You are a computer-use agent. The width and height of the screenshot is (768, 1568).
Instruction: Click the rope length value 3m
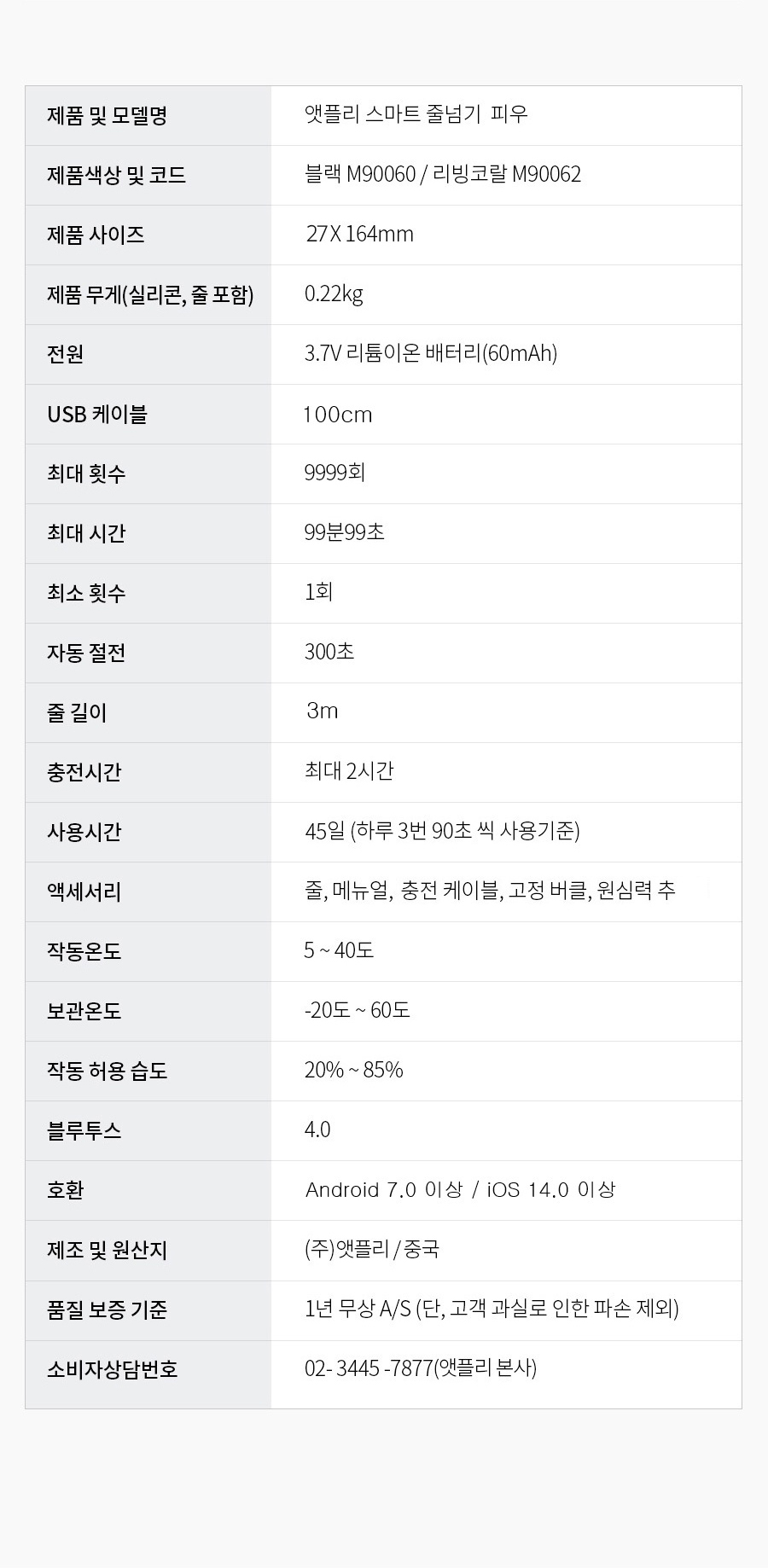[322, 711]
